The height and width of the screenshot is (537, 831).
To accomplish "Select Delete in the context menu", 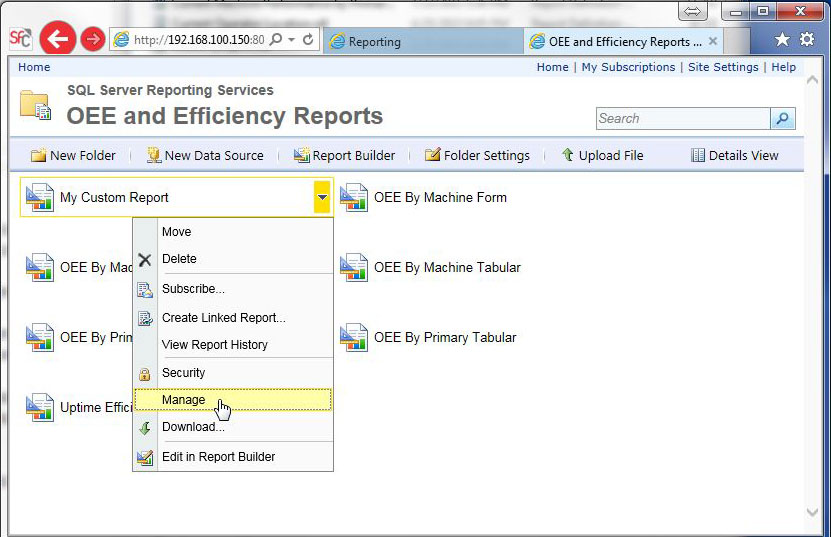I will click(233, 259).
